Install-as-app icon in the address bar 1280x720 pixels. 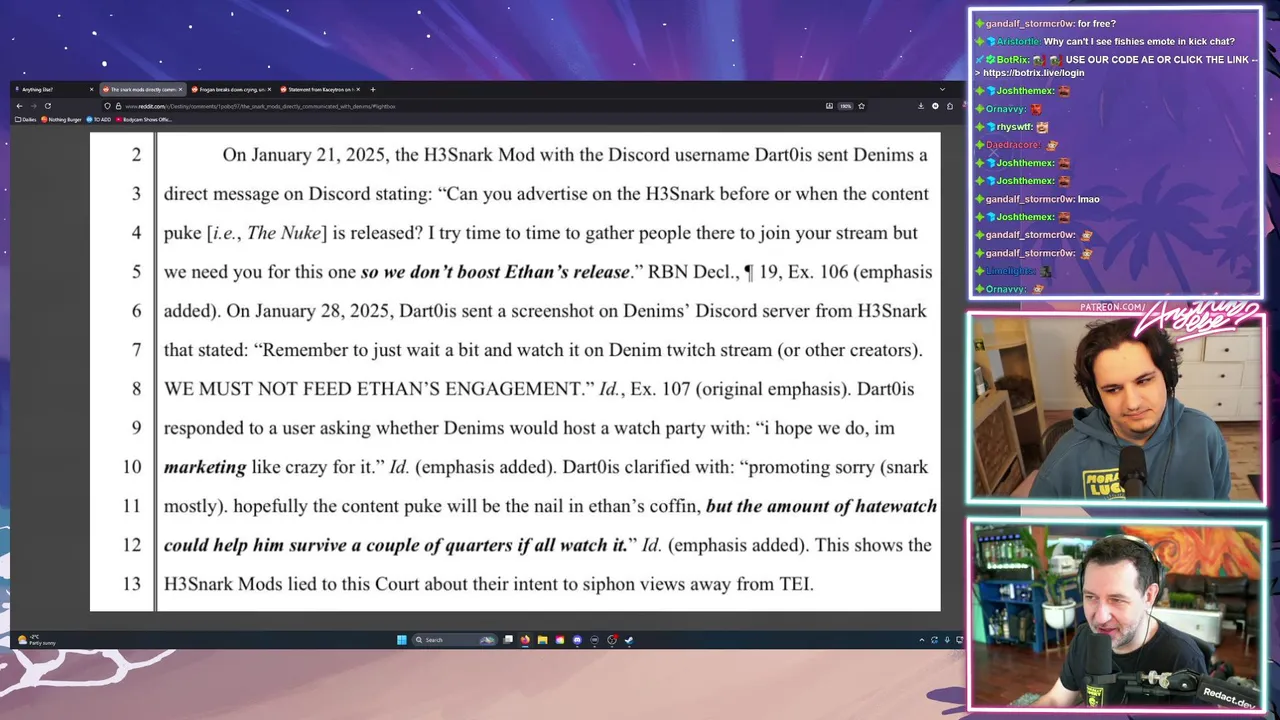(829, 106)
